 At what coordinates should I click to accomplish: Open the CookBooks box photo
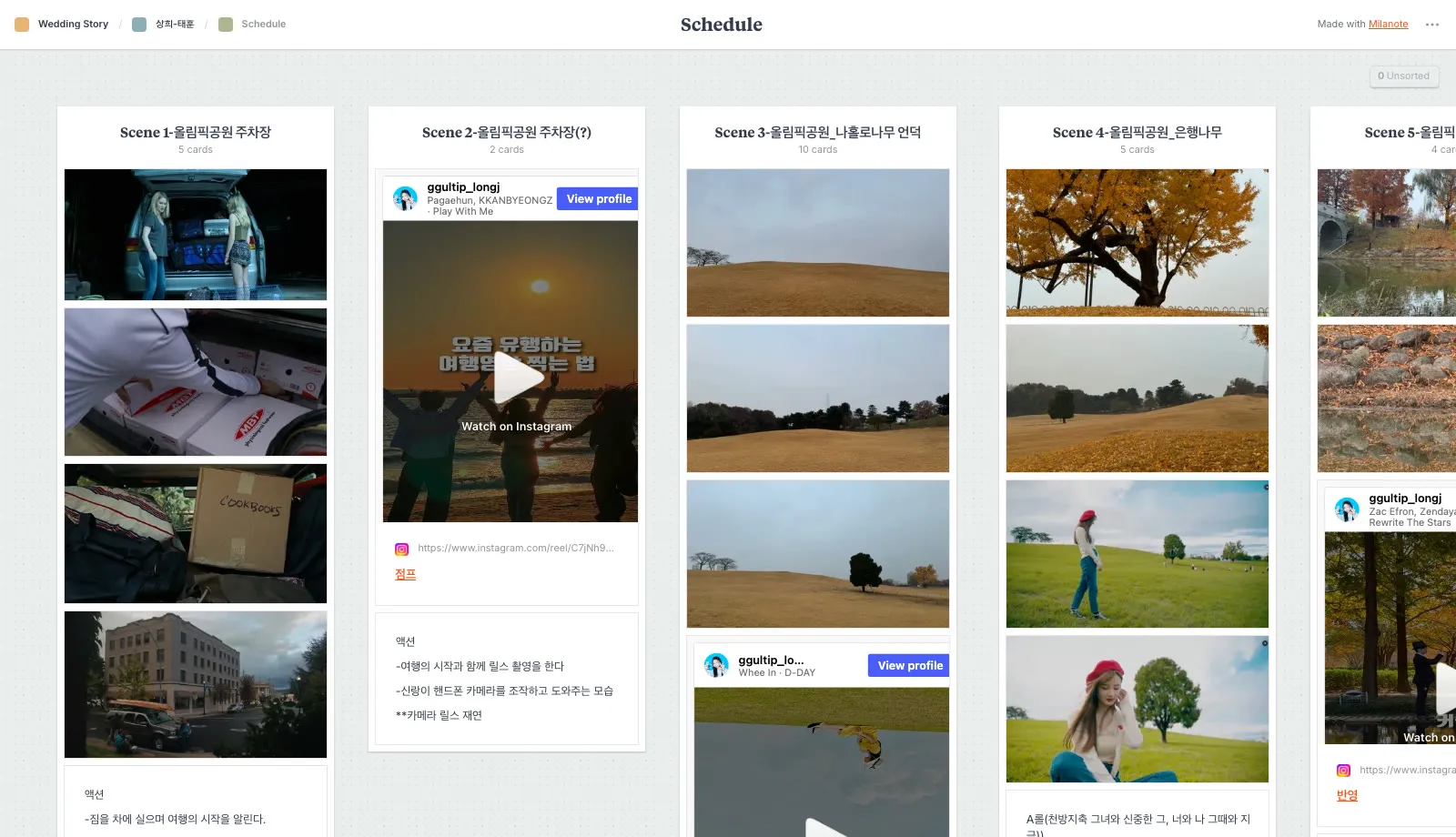[x=196, y=534]
